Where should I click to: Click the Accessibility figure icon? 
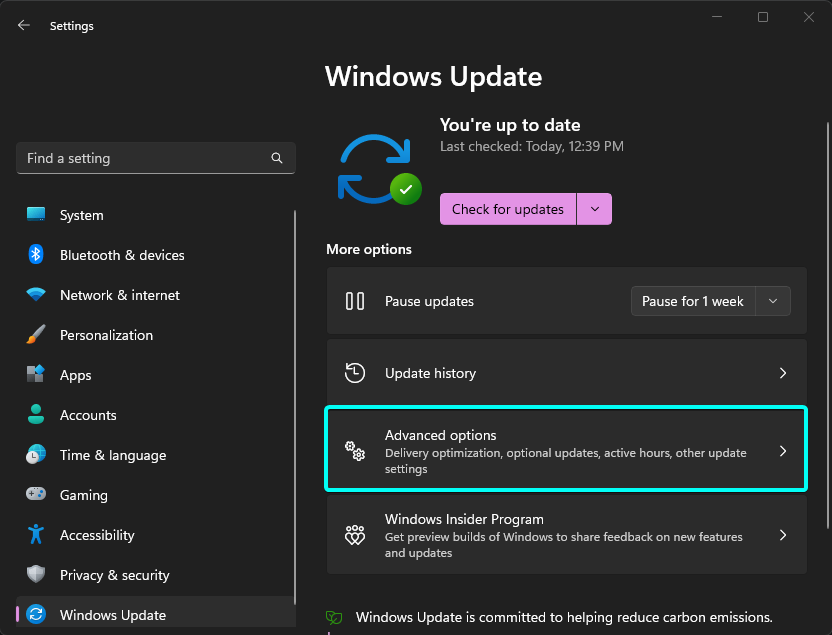(x=36, y=534)
